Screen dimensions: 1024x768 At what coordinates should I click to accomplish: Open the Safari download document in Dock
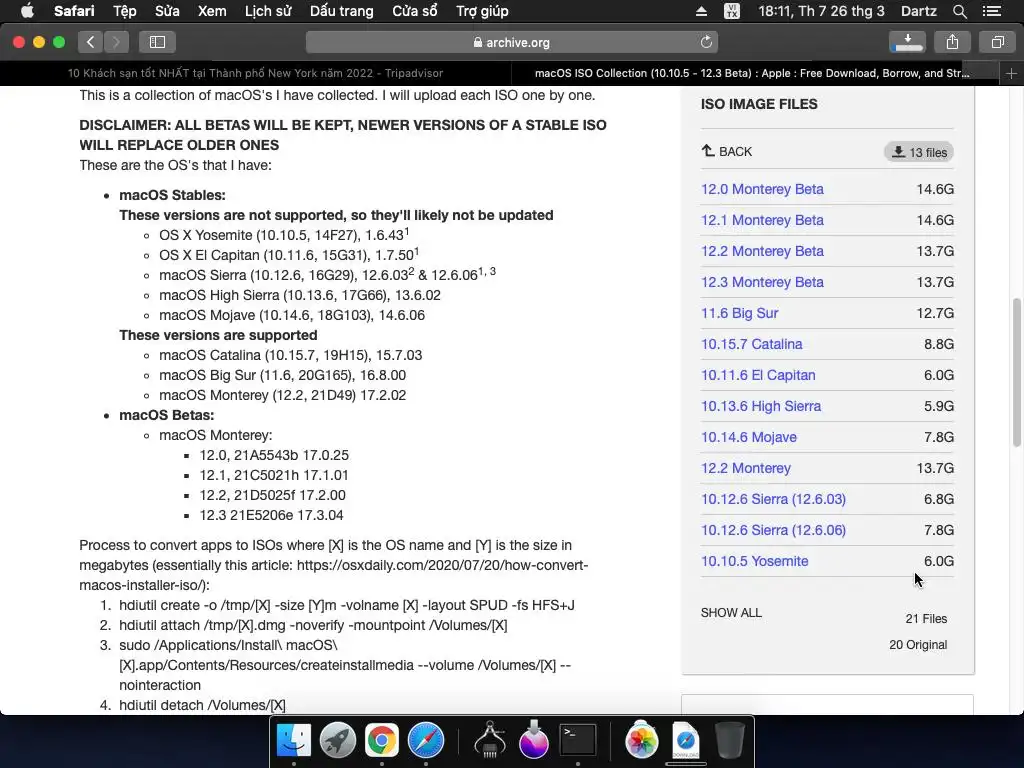[x=686, y=740]
